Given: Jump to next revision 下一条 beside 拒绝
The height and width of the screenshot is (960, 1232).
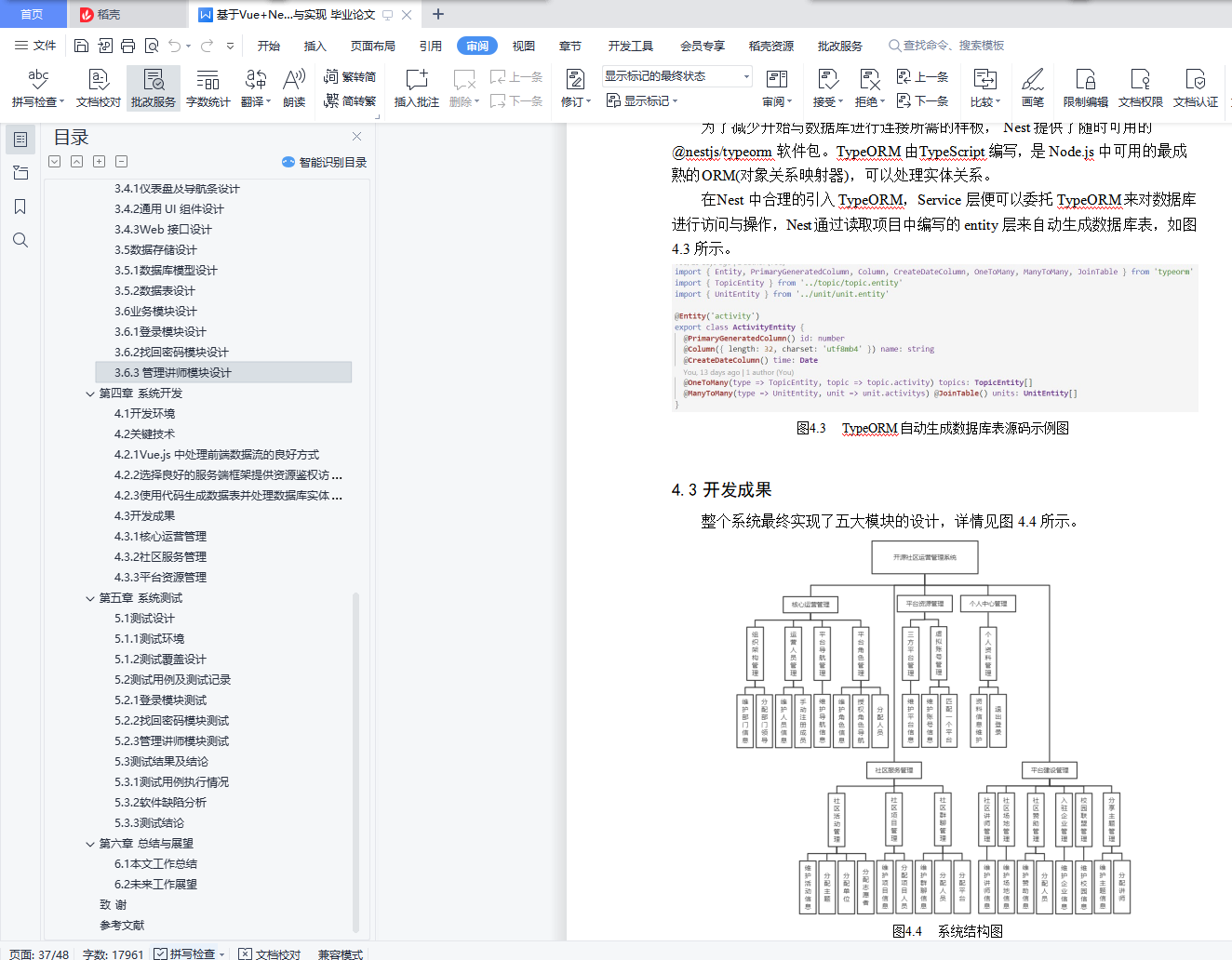Looking at the screenshot, I should [922, 101].
